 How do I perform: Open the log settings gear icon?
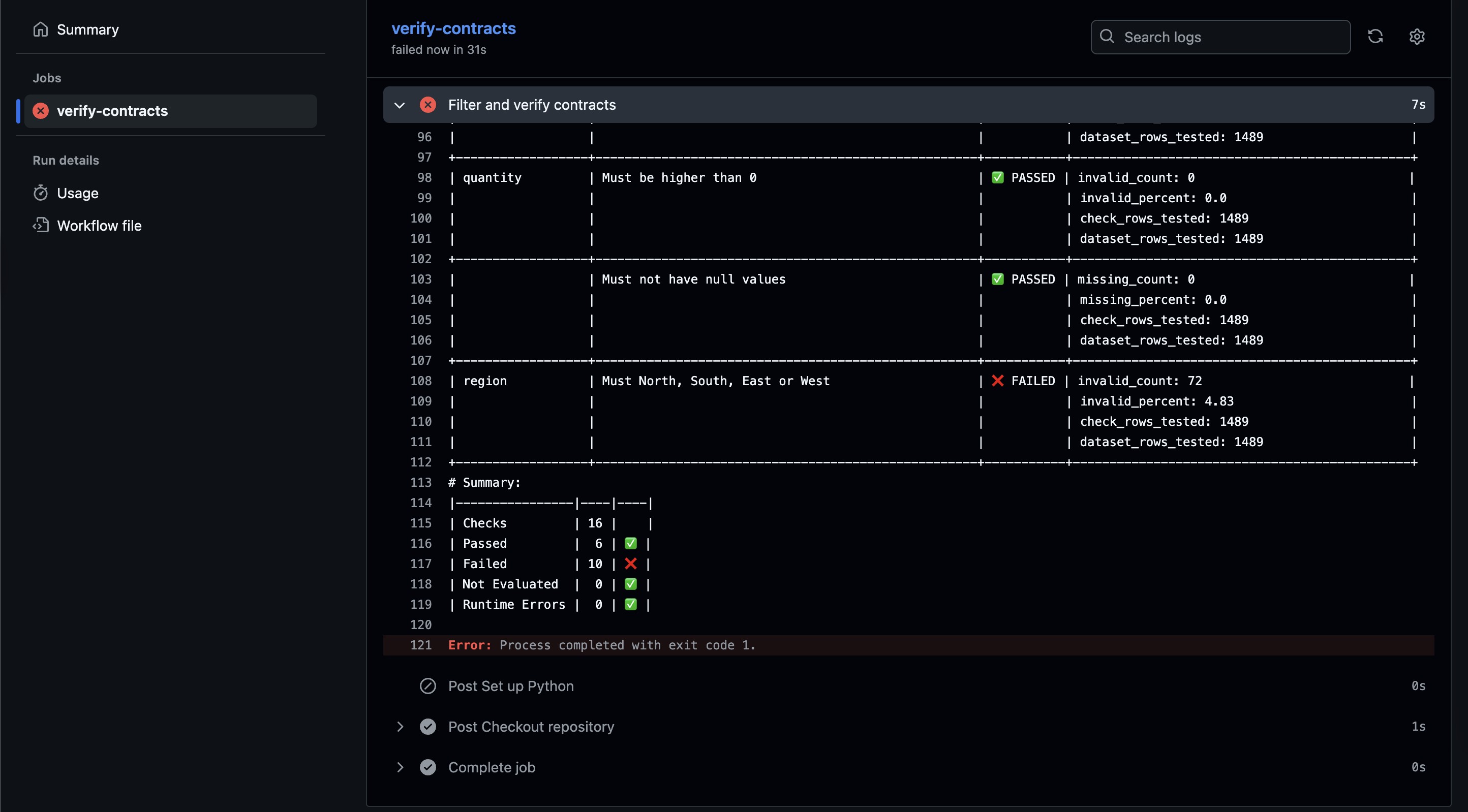[x=1417, y=37]
